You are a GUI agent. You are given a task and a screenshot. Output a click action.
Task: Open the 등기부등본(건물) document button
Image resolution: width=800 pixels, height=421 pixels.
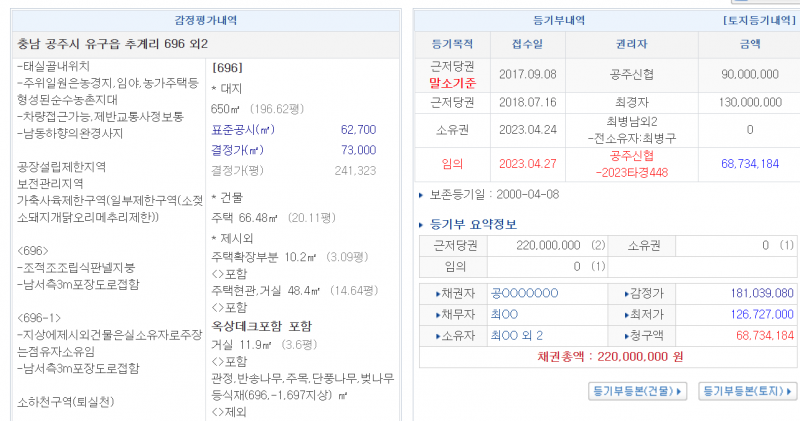[637, 391]
